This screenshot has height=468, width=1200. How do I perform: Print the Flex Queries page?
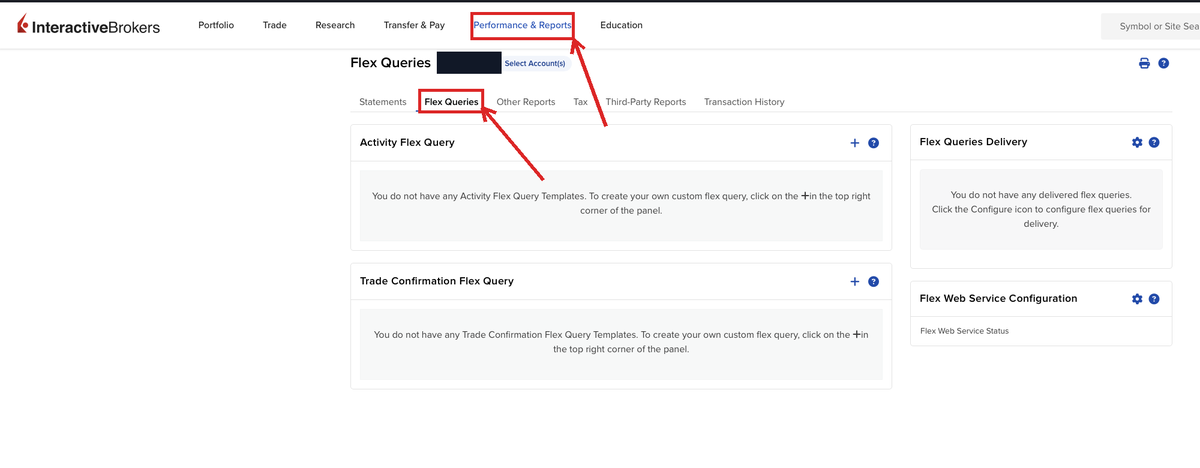pos(1144,63)
